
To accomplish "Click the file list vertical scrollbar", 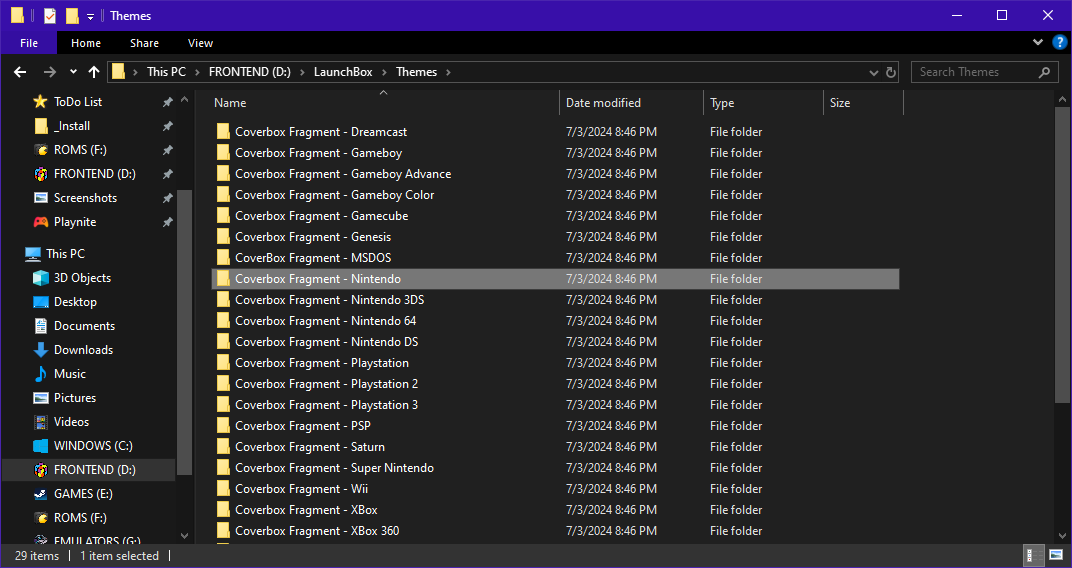I will (x=1062, y=253).
